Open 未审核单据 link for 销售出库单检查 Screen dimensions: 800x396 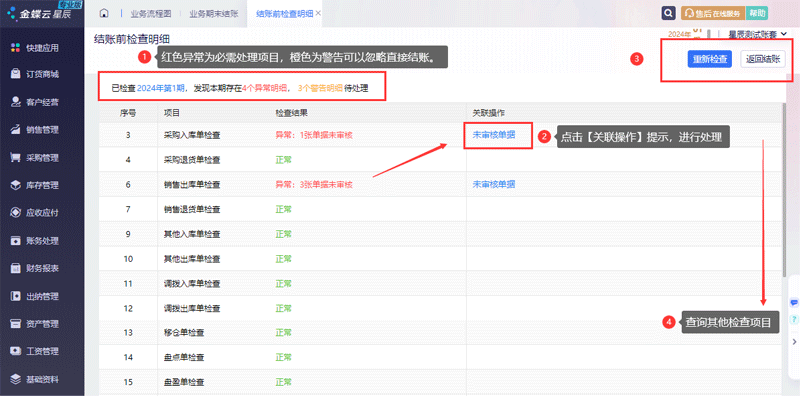[494, 184]
